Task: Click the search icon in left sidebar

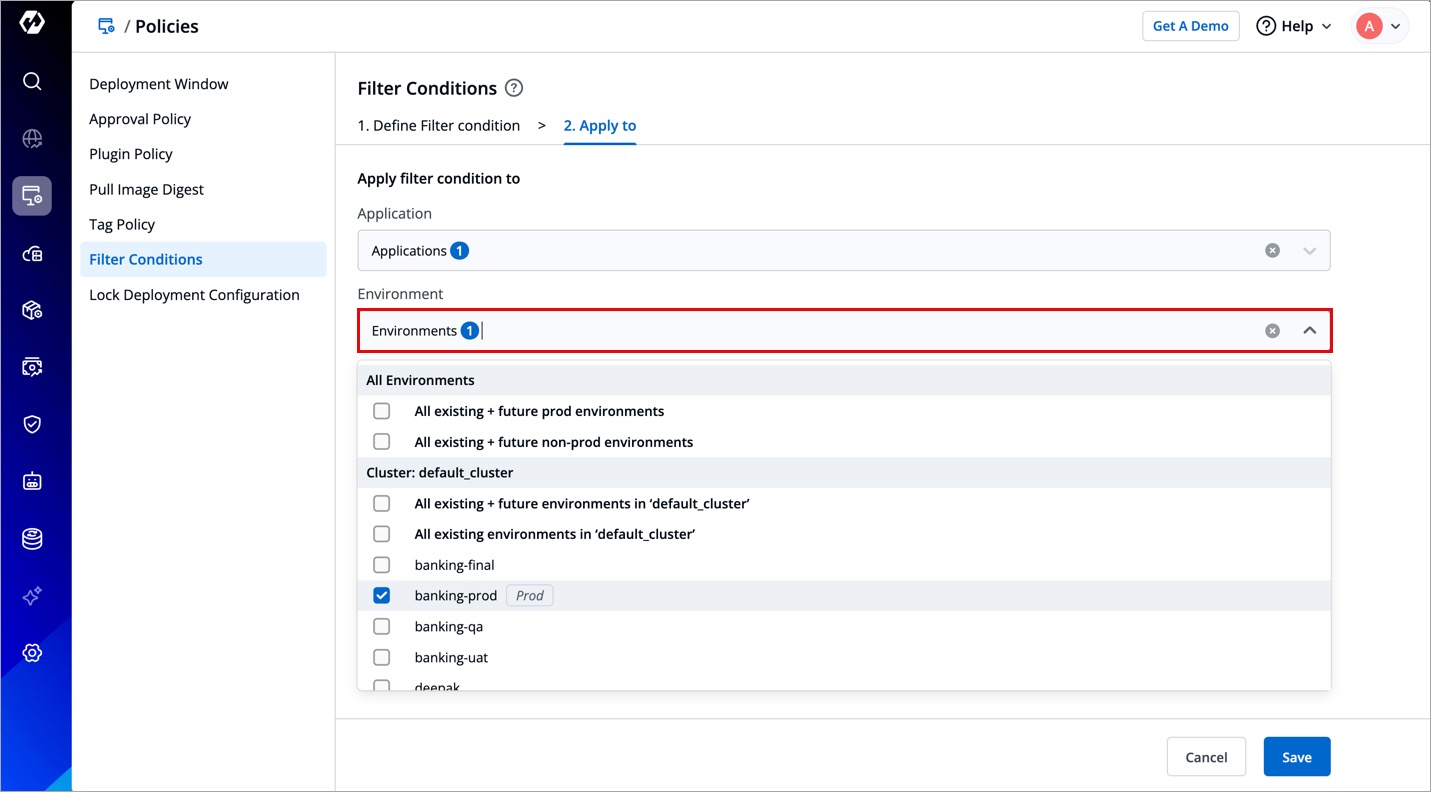Action: 32,81
